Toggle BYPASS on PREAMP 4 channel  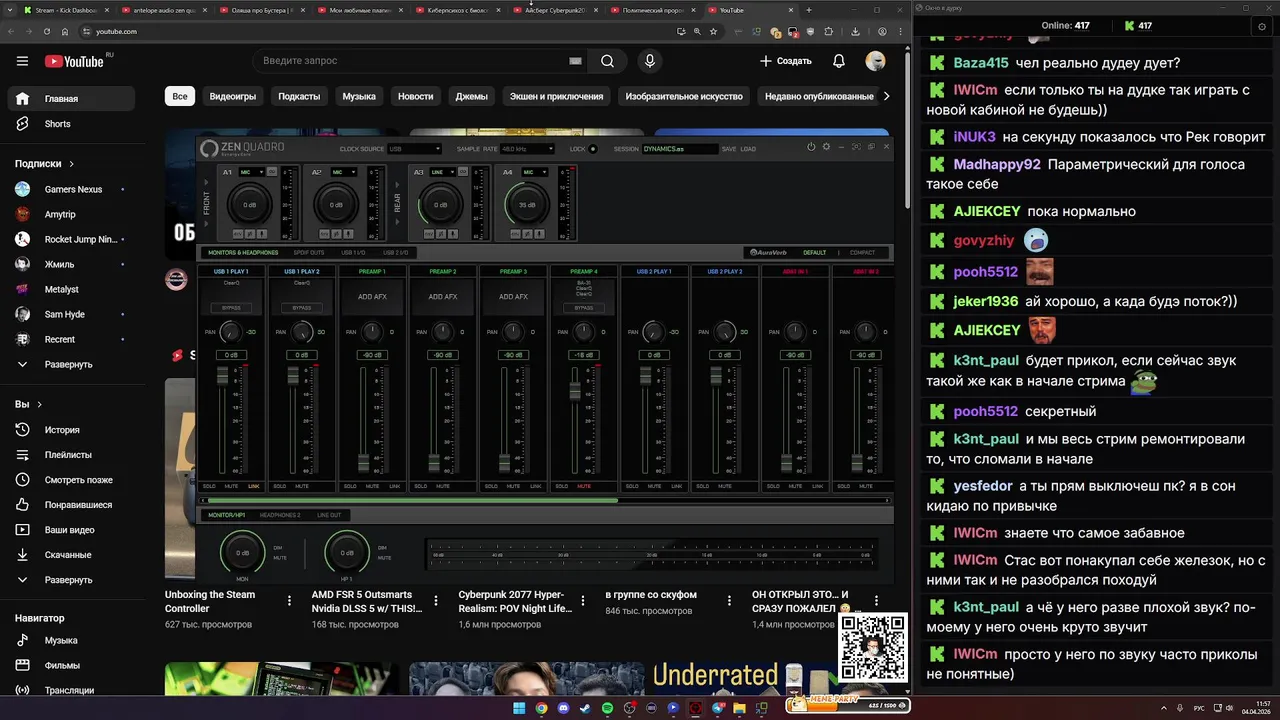click(584, 308)
